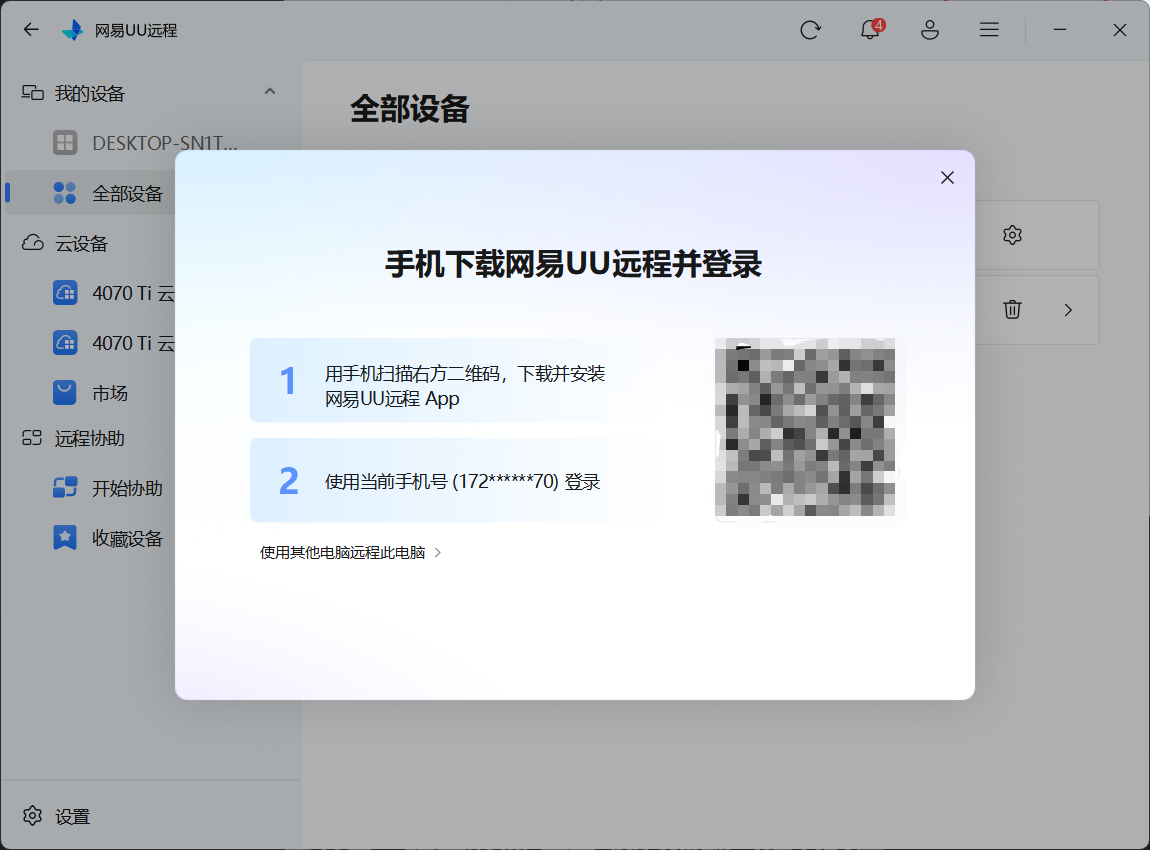Screen dimensions: 1150x850
Task: Click the 市场 shopping bag icon
Action: [65, 392]
